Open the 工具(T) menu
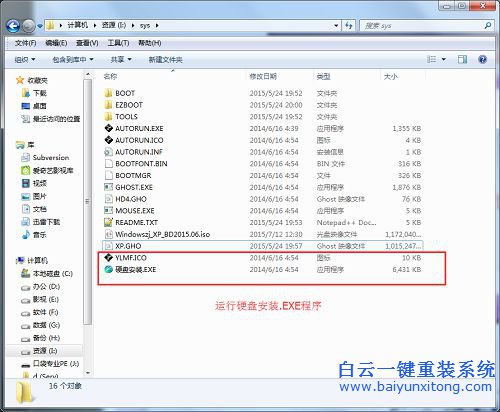The height and width of the screenshot is (412, 500). coord(118,43)
